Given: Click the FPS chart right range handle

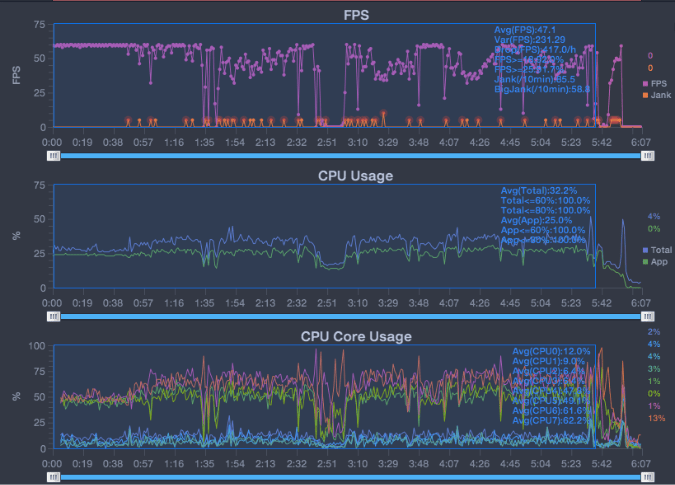Looking at the screenshot, I should [648, 155].
